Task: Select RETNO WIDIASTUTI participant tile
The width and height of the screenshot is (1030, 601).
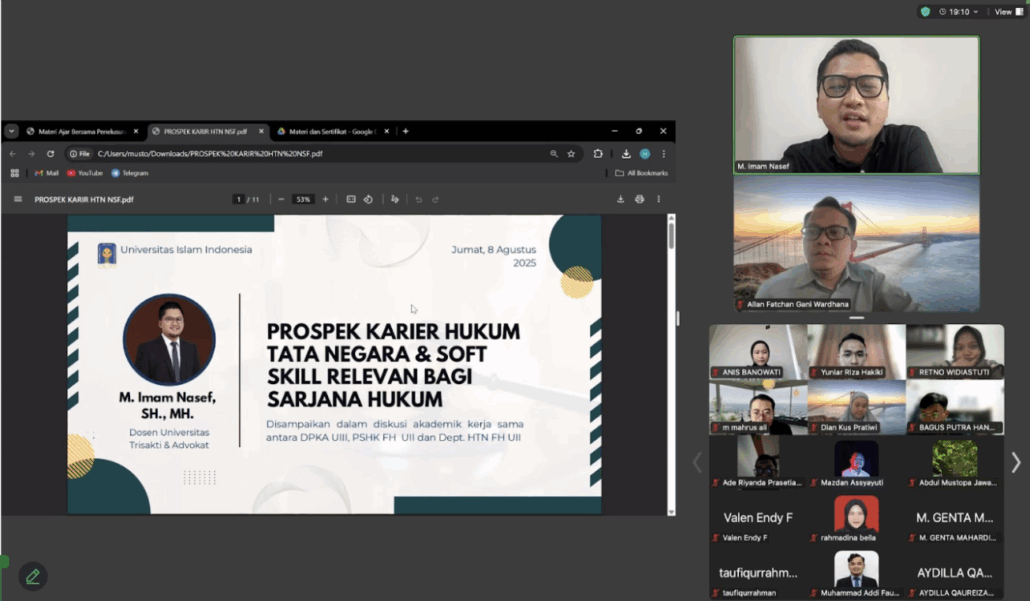Action: [x=955, y=351]
